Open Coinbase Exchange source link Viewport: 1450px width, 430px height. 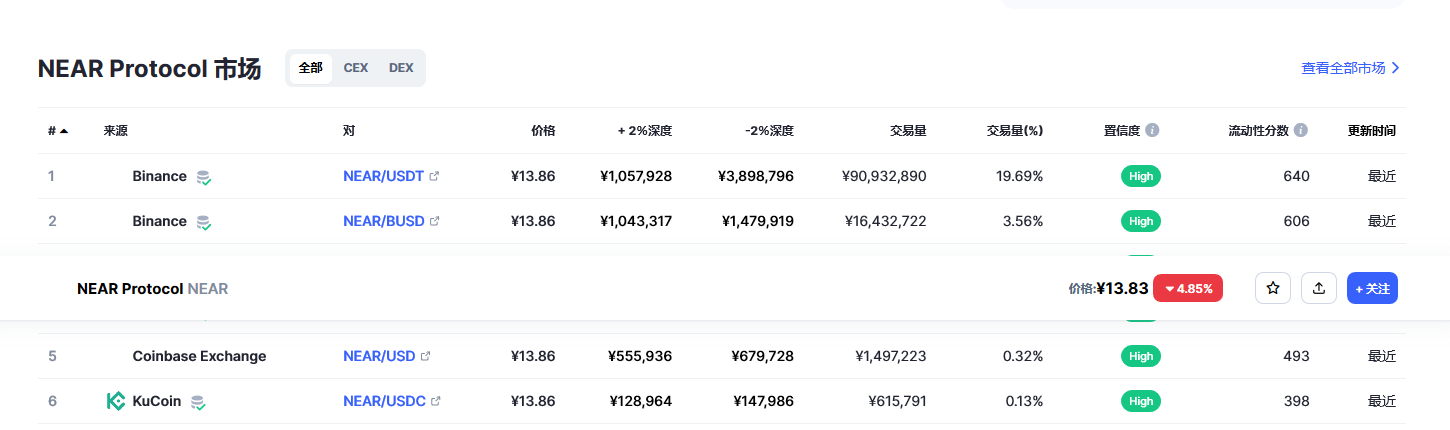click(x=199, y=356)
